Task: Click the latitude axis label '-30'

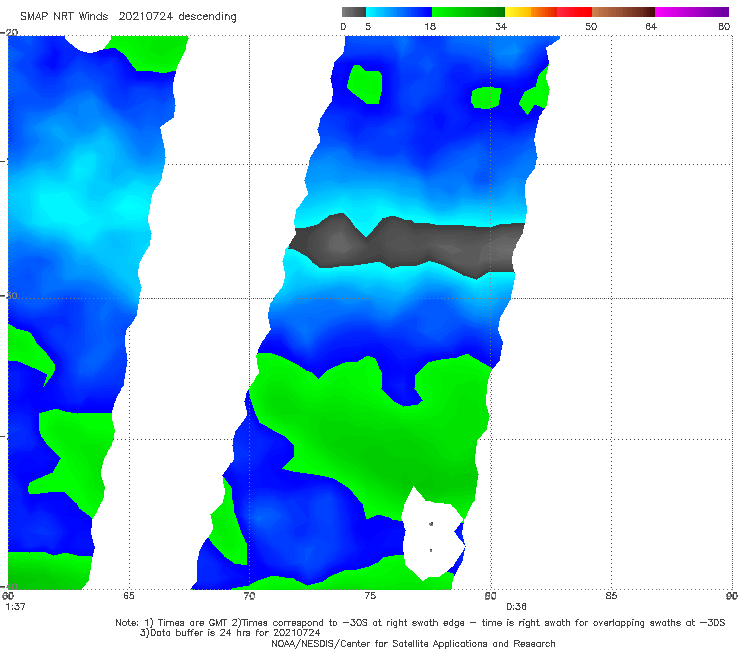Action: [x=9, y=295]
